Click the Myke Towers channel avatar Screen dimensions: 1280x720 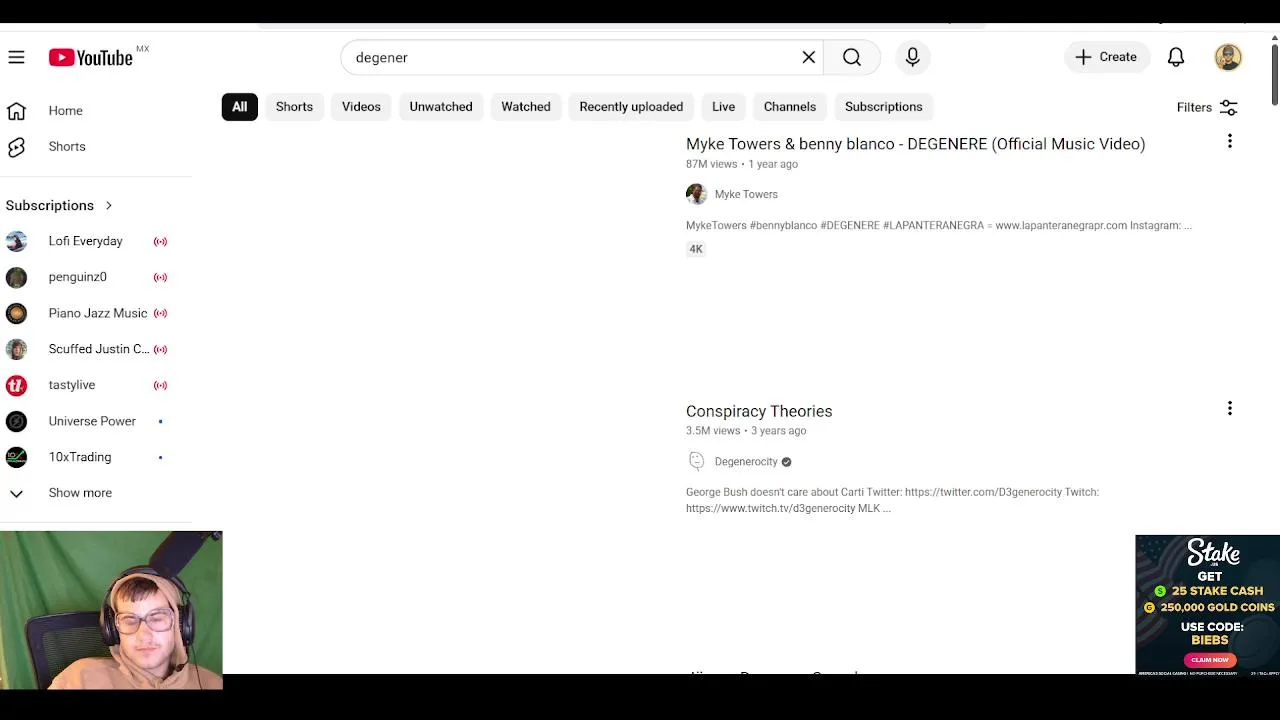pos(696,194)
